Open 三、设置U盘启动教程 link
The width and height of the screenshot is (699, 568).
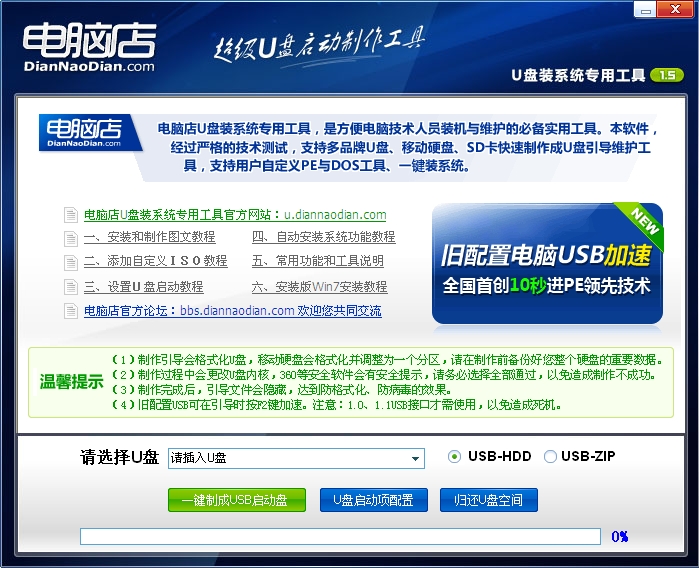[144, 287]
